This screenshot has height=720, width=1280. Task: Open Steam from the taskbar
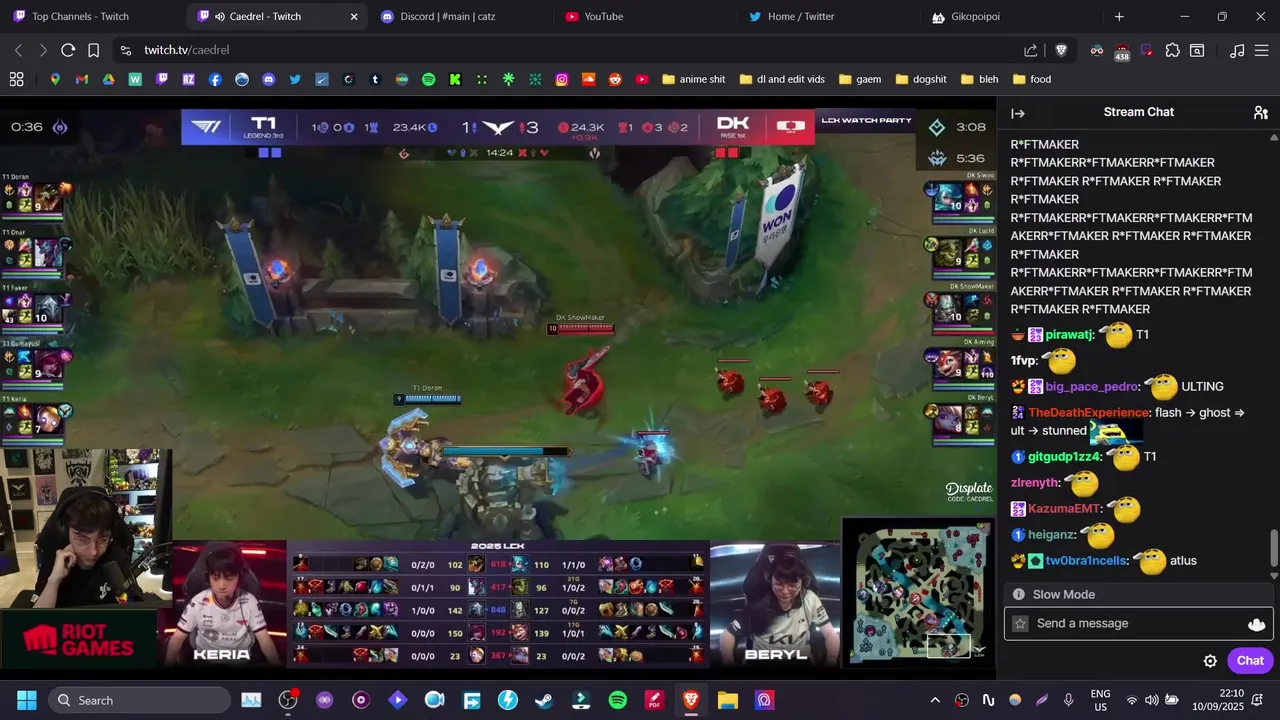point(544,700)
